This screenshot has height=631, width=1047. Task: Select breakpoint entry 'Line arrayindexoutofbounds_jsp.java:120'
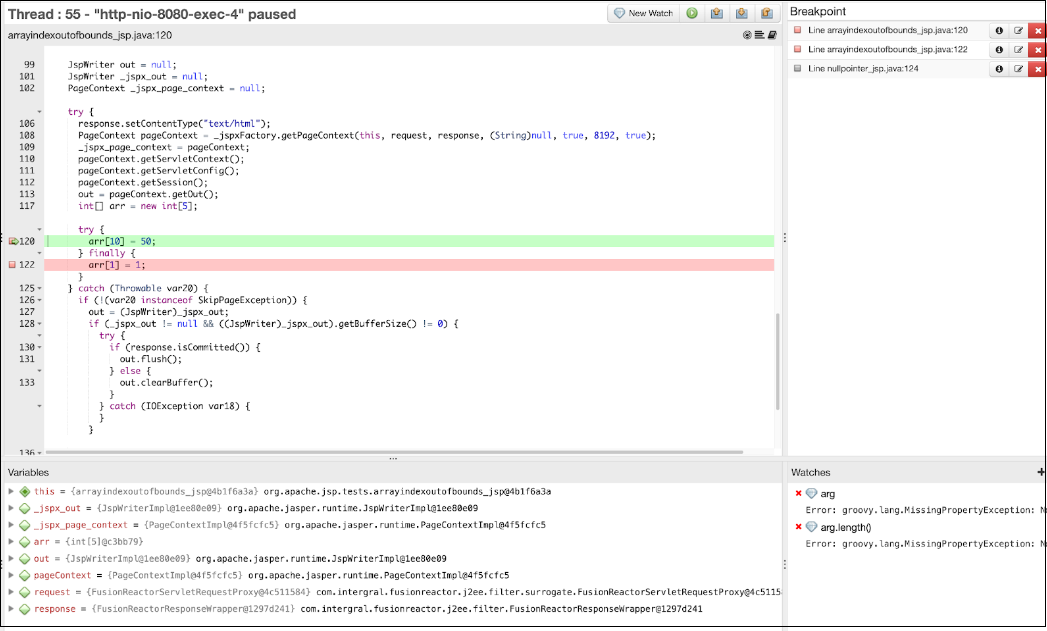tap(887, 30)
